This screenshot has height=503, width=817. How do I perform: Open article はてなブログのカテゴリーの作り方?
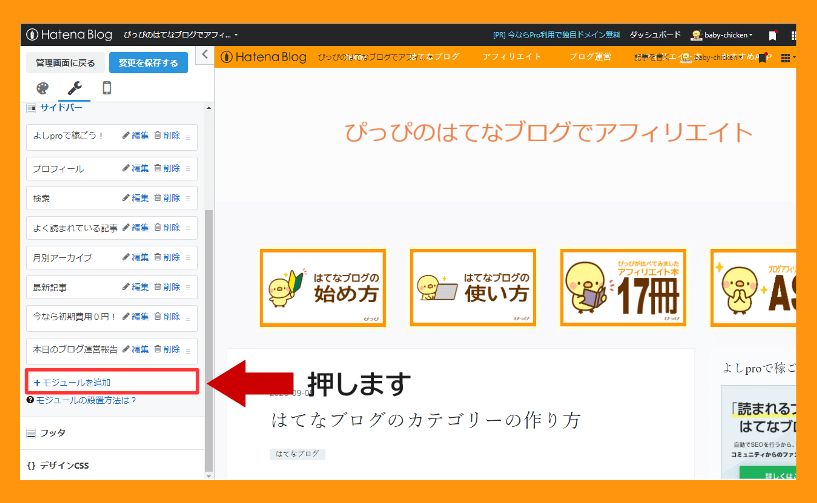(x=426, y=420)
